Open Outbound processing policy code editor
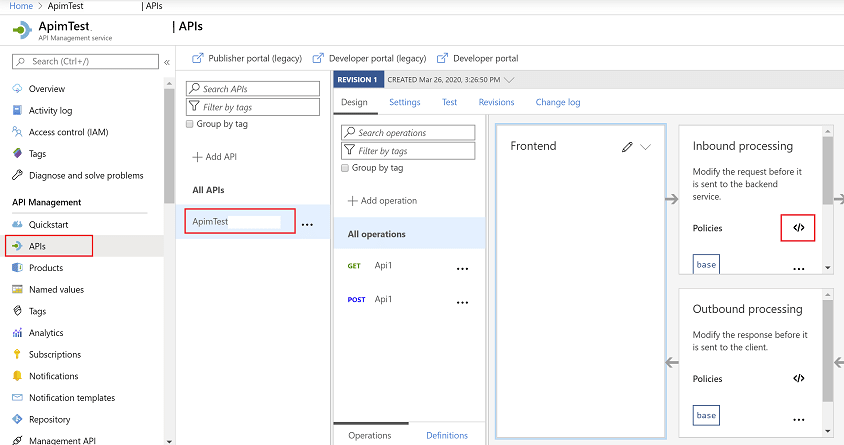This screenshot has width=844, height=445. point(799,378)
